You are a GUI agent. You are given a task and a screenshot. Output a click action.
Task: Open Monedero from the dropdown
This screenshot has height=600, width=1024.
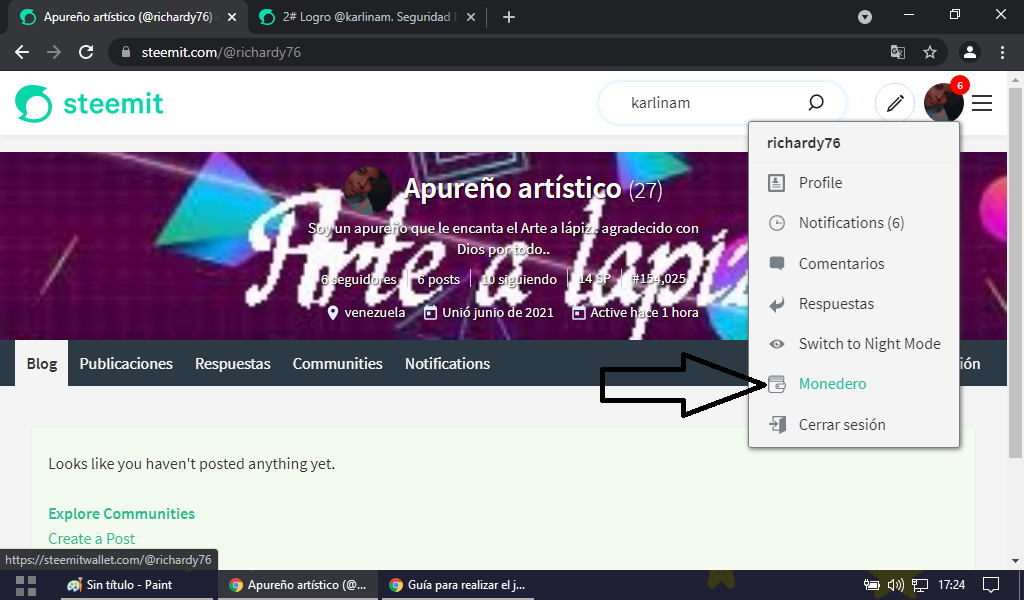(x=854, y=384)
